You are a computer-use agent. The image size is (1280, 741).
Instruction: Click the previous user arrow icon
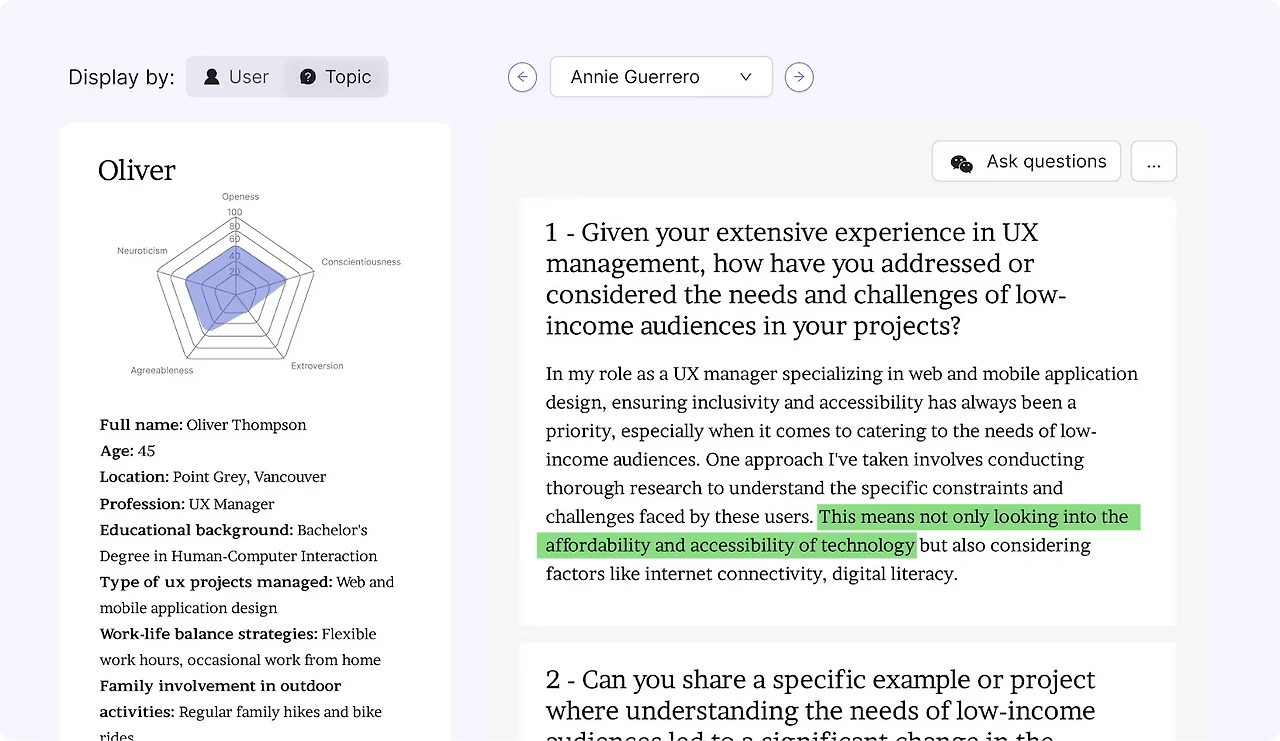click(x=522, y=77)
